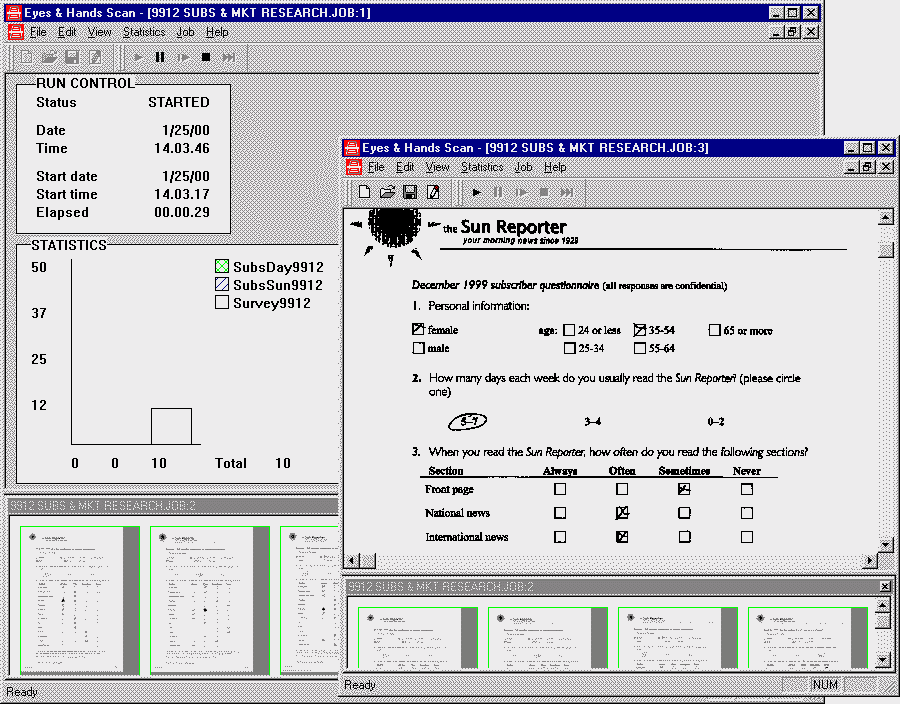Tick the male checkbox on the questionnaire
Screen dimensions: 900x704
coord(418,348)
